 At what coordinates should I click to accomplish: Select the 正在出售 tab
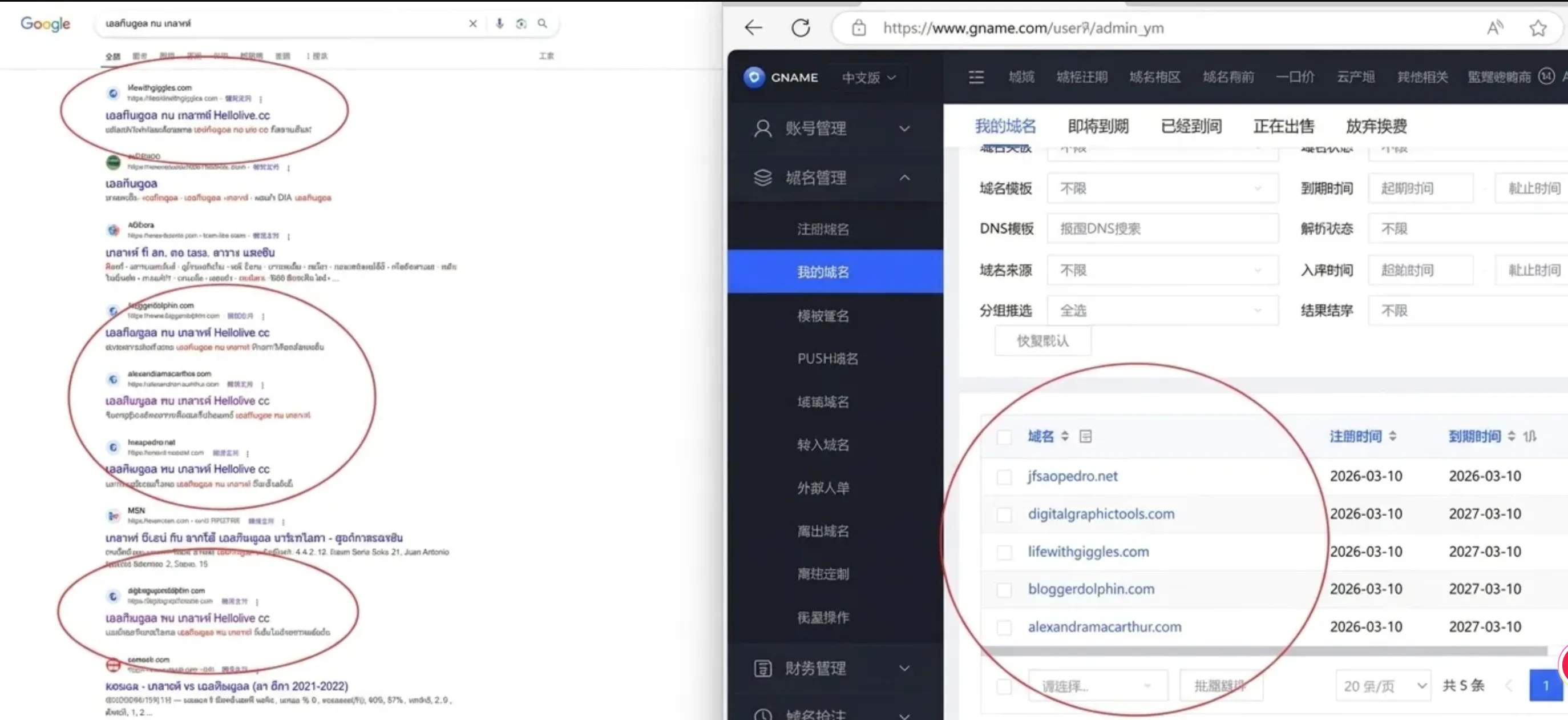click(x=1283, y=126)
